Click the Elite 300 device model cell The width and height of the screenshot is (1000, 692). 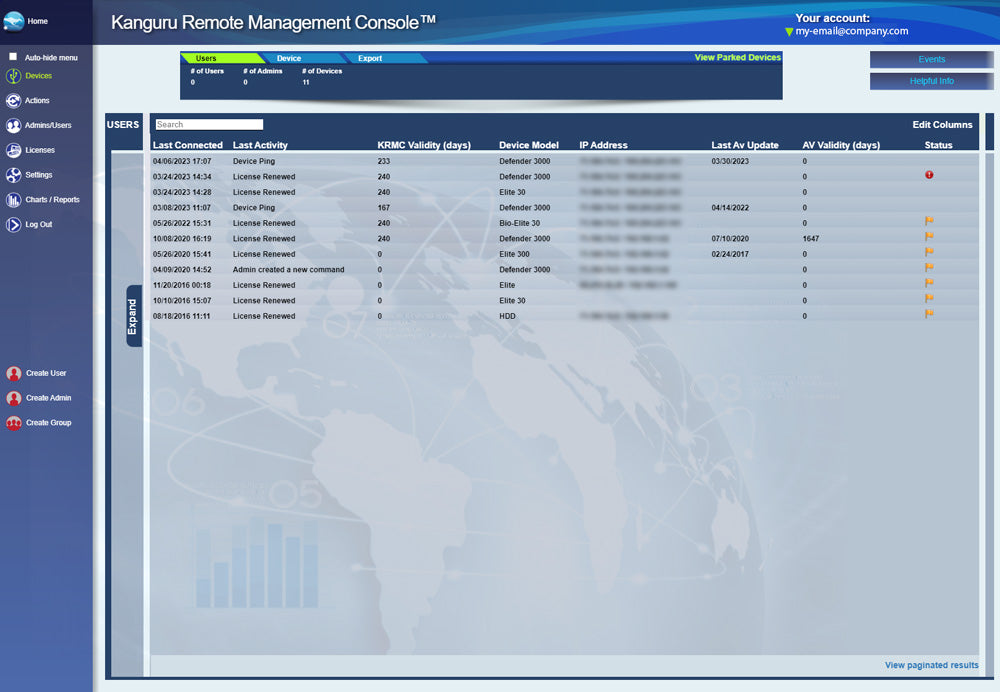[x=514, y=254]
